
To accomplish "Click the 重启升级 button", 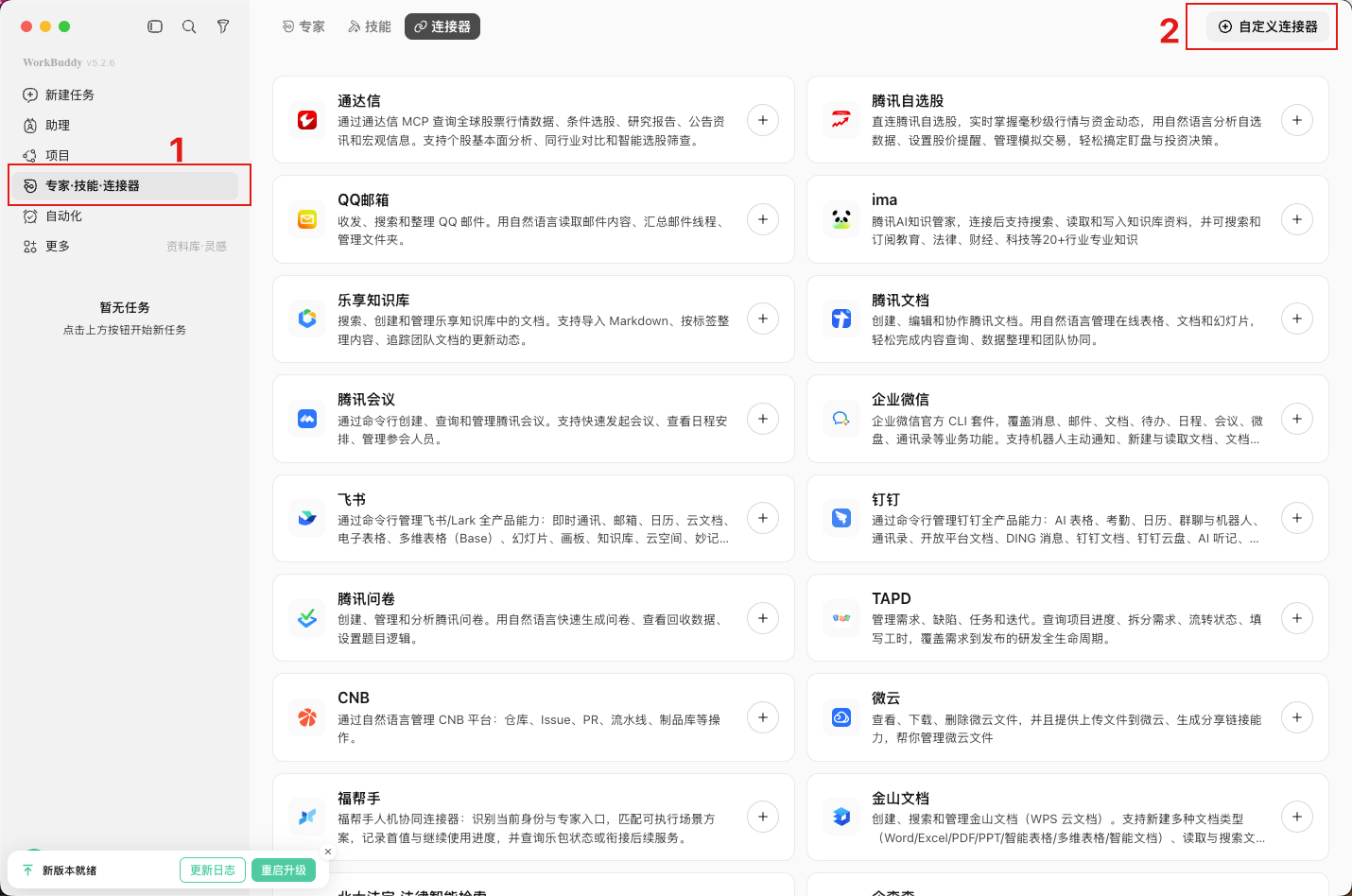I will click(284, 870).
